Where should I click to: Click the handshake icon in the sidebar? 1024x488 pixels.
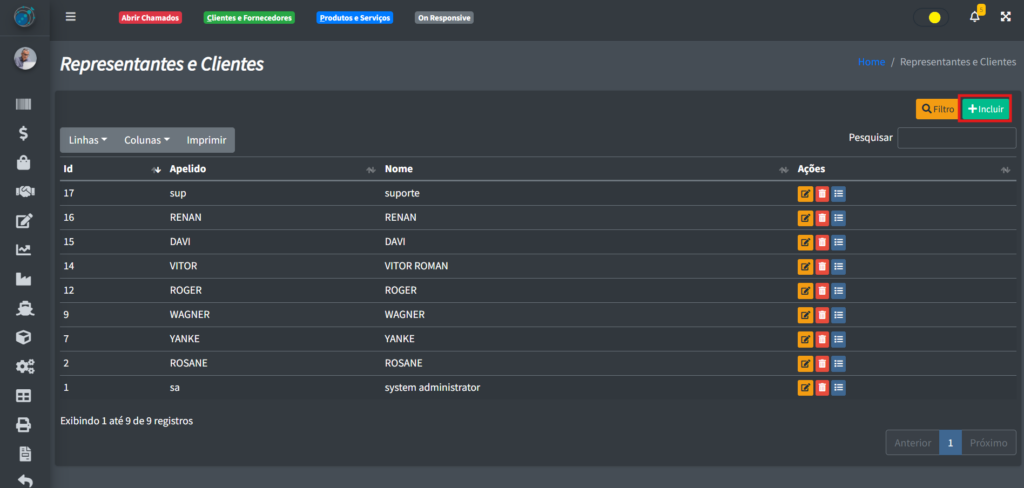pos(25,191)
